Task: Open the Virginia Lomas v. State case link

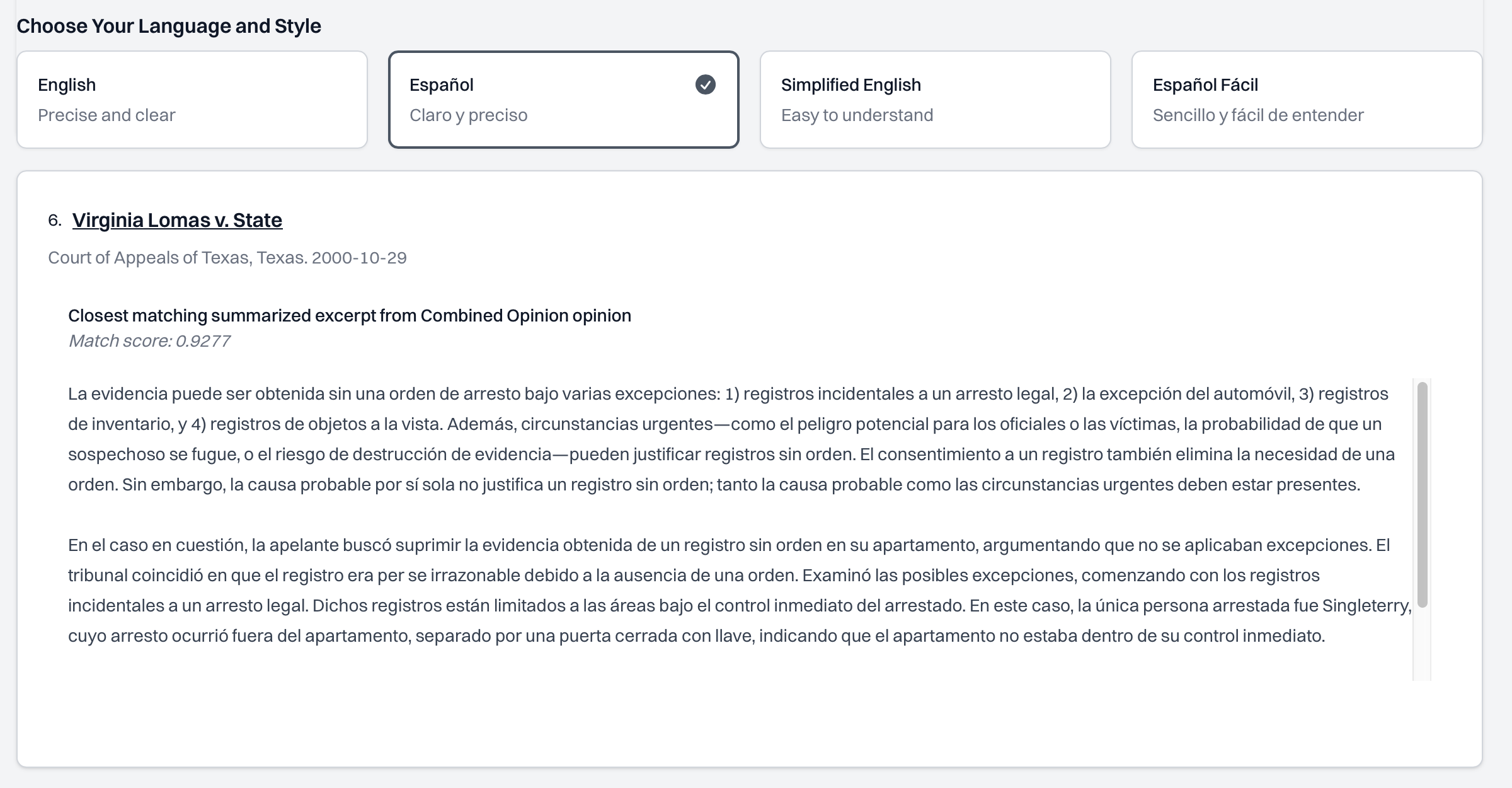Action: pyautogui.click(x=177, y=220)
